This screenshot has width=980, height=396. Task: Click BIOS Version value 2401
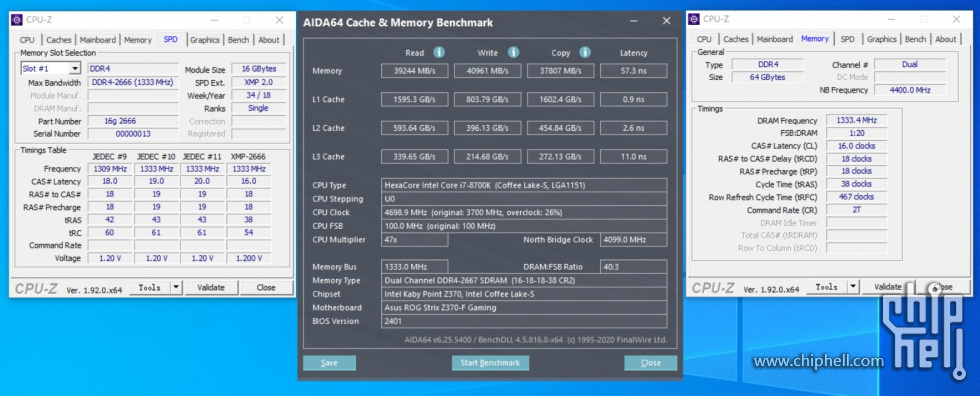(524, 321)
